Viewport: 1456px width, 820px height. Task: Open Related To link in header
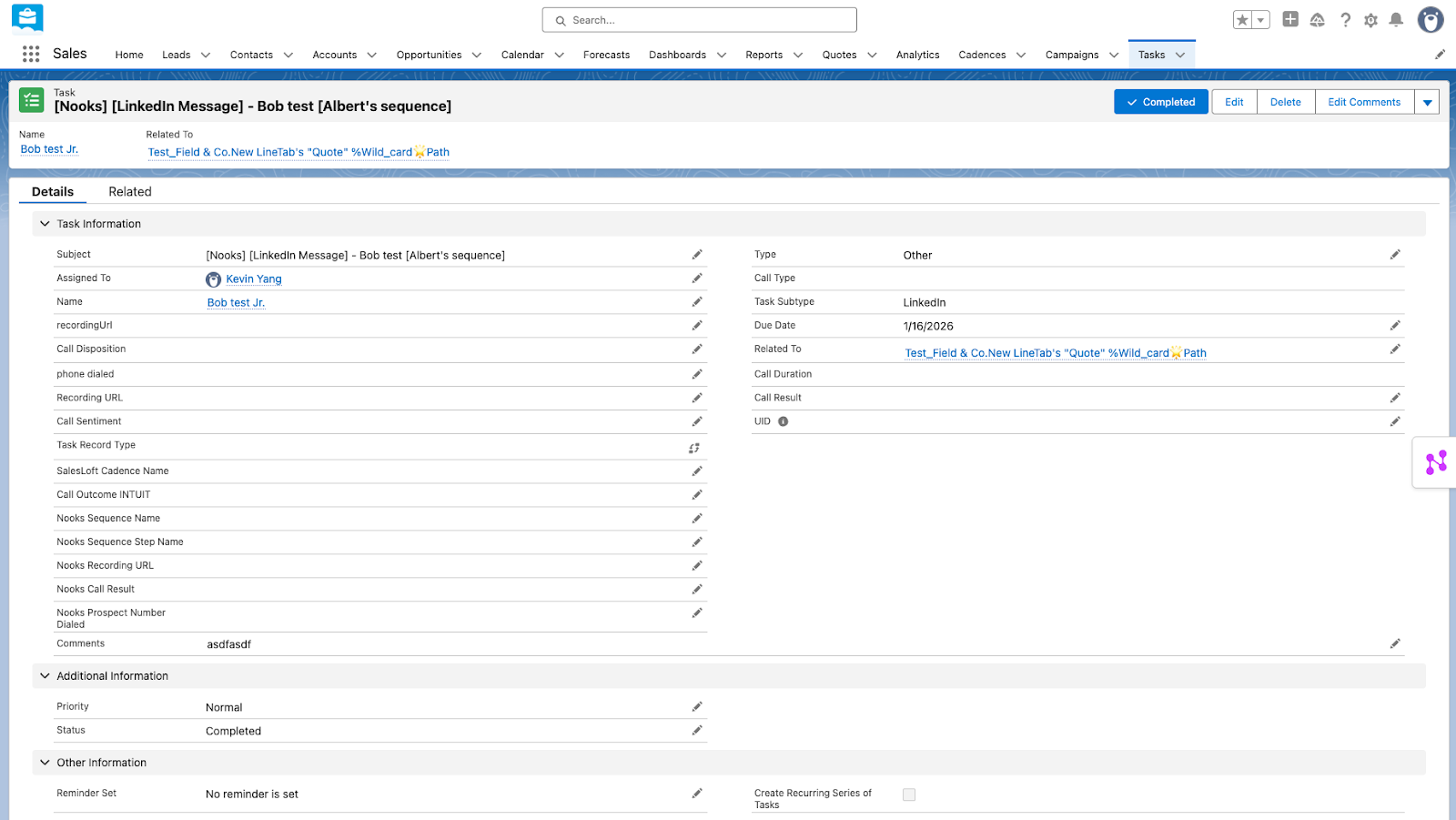(x=298, y=152)
